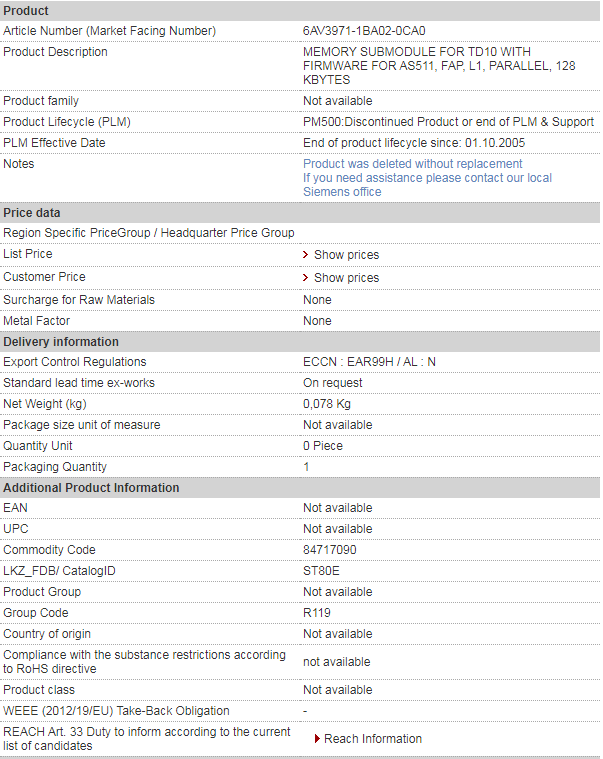
Task: Click the red chevron beside Customer Price
Action: [306, 278]
